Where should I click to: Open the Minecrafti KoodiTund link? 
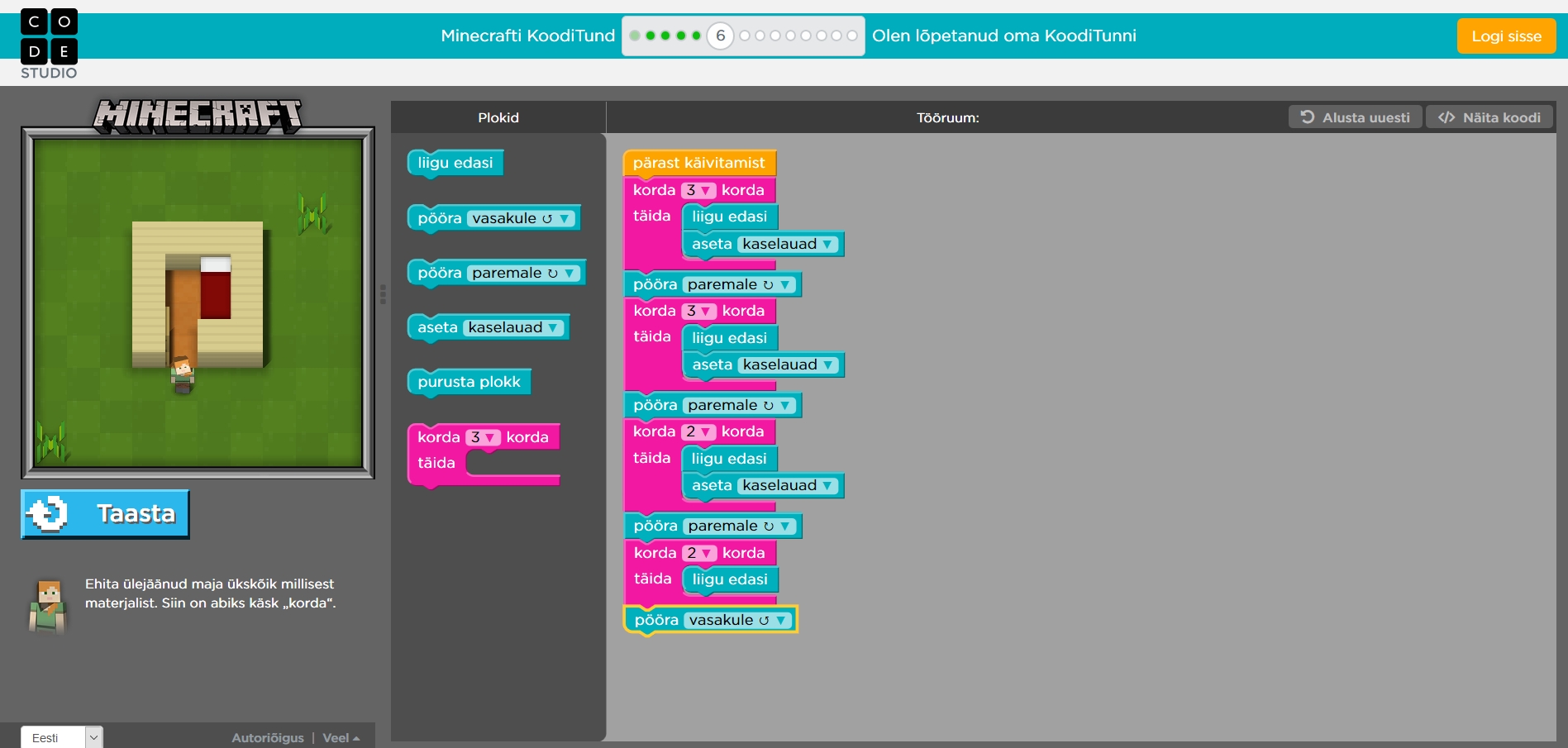(527, 36)
